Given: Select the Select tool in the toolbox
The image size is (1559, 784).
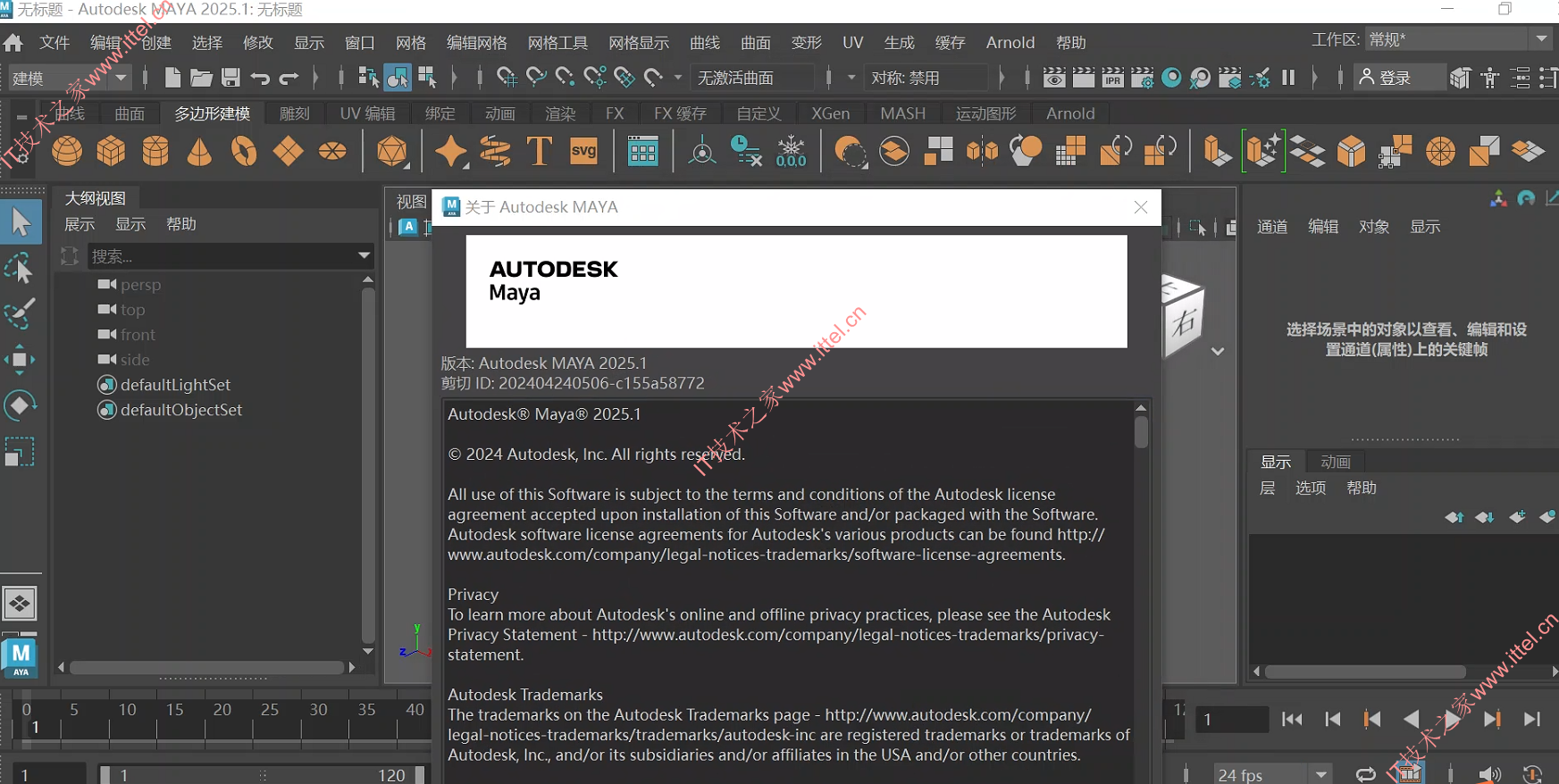Looking at the screenshot, I should [x=20, y=222].
